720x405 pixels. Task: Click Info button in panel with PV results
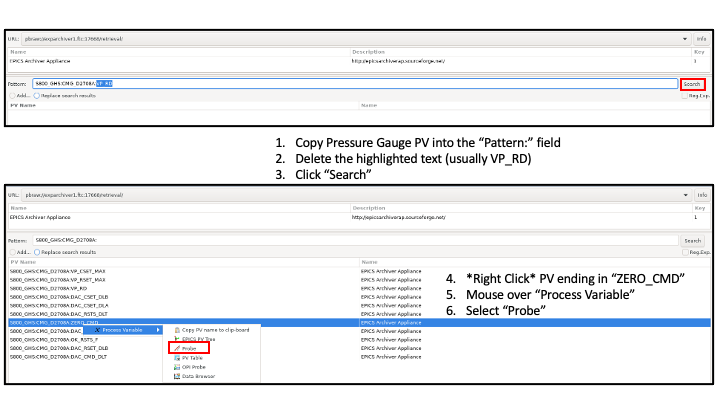click(x=701, y=195)
